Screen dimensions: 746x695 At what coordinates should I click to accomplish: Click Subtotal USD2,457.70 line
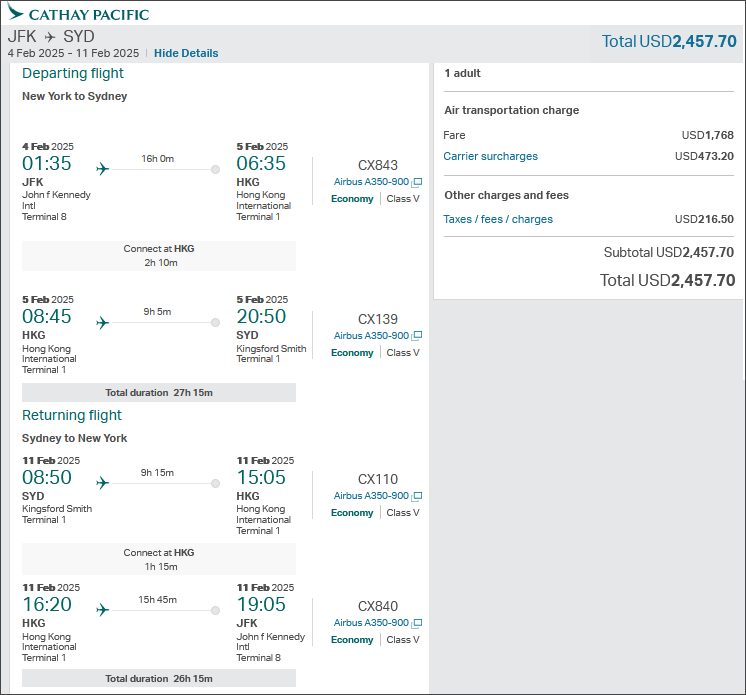pos(668,252)
